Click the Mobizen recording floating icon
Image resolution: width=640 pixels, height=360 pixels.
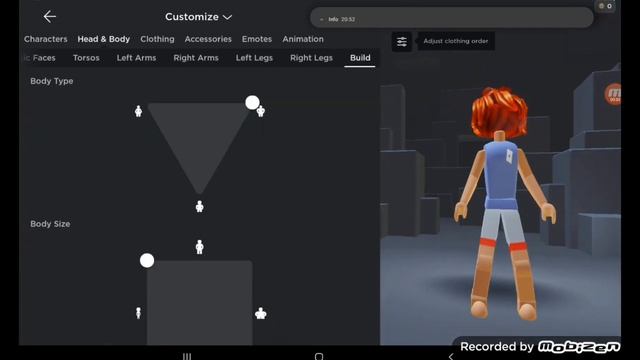click(x=613, y=94)
